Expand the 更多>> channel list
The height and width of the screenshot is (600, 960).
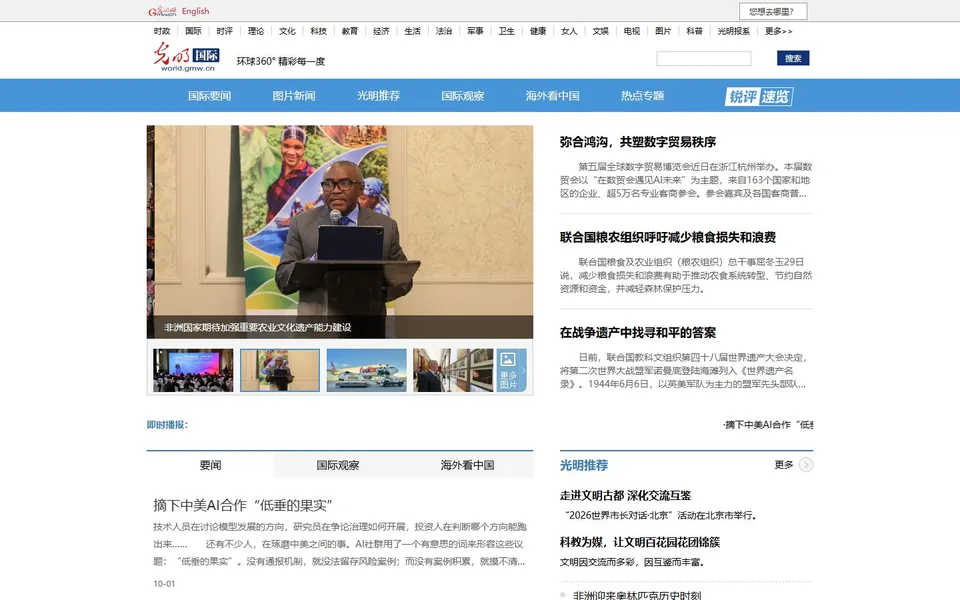pos(778,31)
